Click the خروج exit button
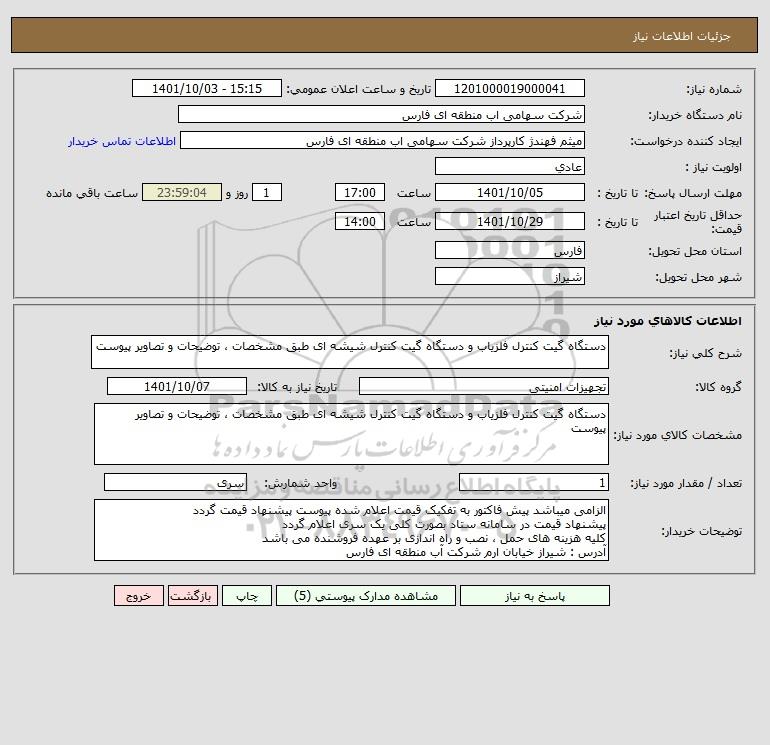This screenshot has width=770, height=745. pos(138,596)
